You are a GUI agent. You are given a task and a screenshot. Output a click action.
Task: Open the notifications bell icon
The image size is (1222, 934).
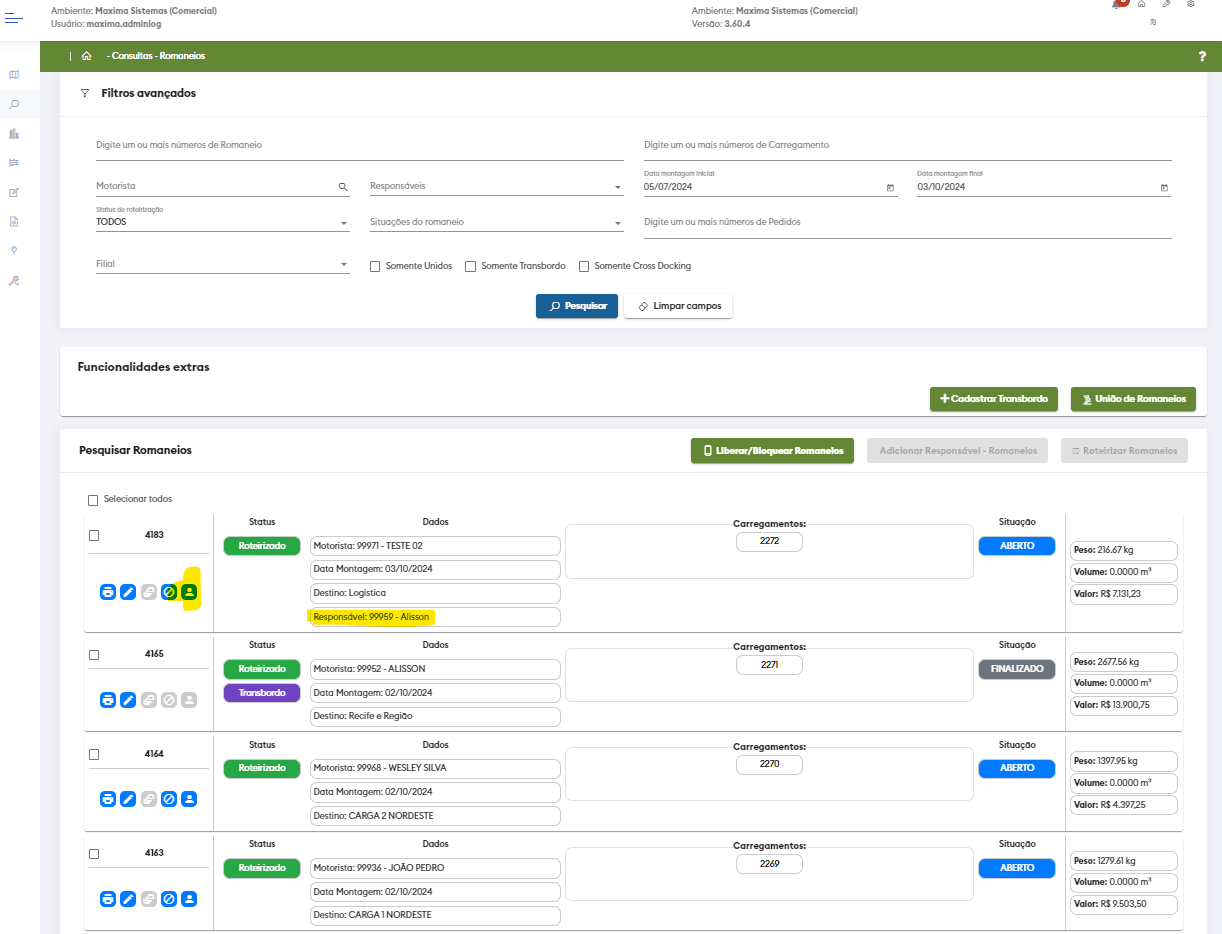(1117, 5)
